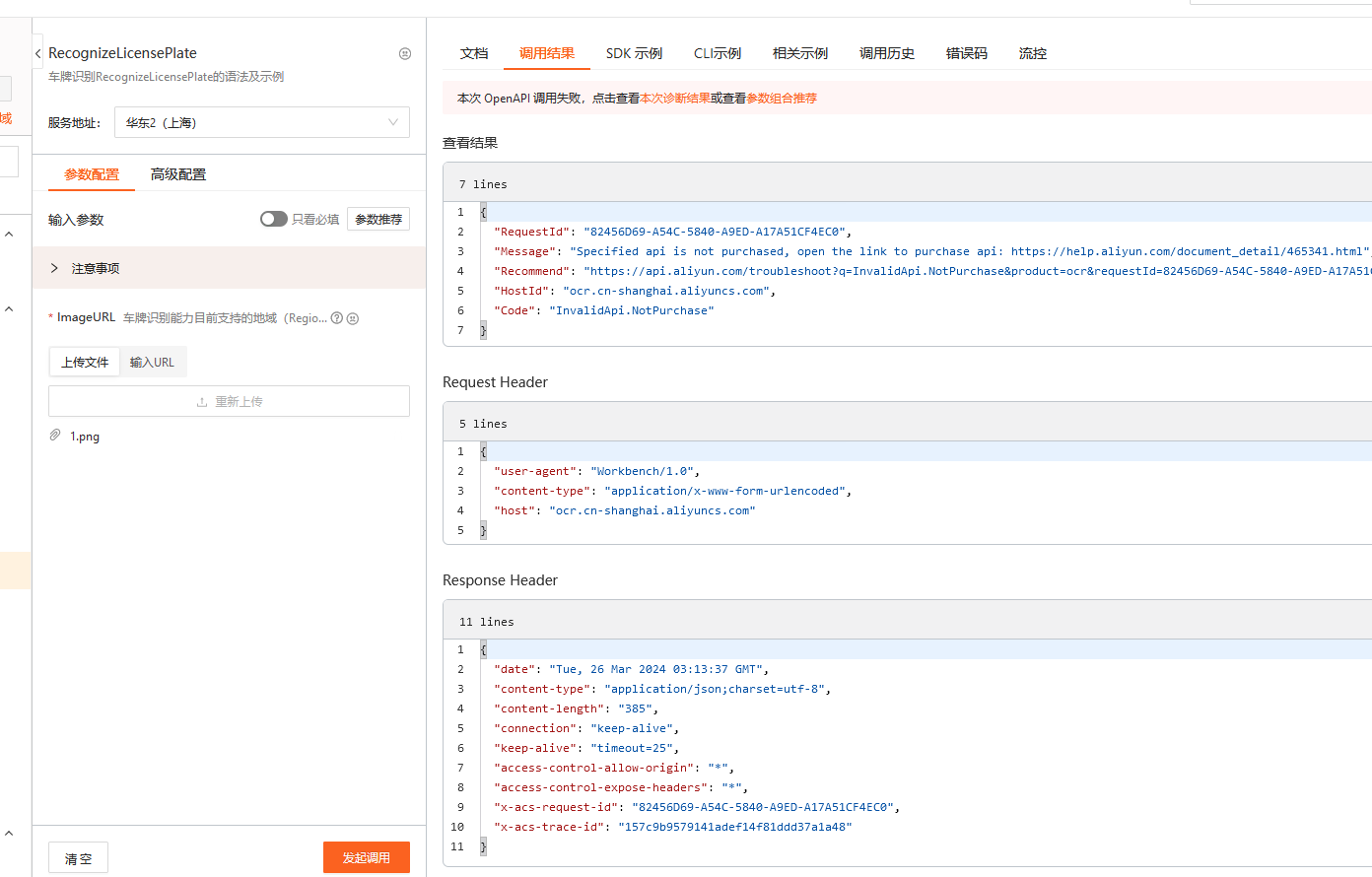Click the orange 发起调用 button
The width and height of the screenshot is (1372, 877).
point(367,857)
